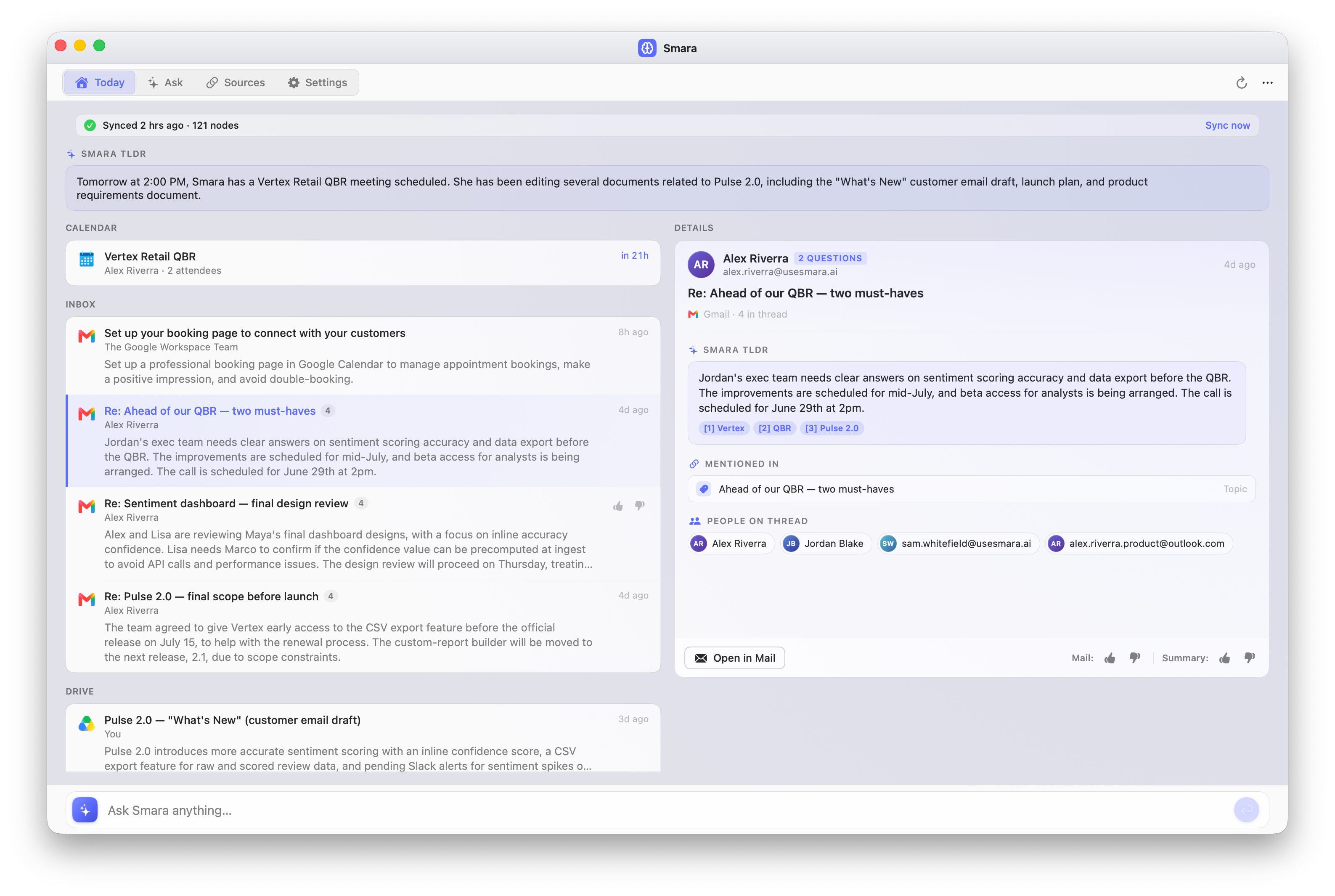Click the calendar icon for Vertex Retail QBR
The height and width of the screenshot is (896, 1335).
[x=86, y=260]
